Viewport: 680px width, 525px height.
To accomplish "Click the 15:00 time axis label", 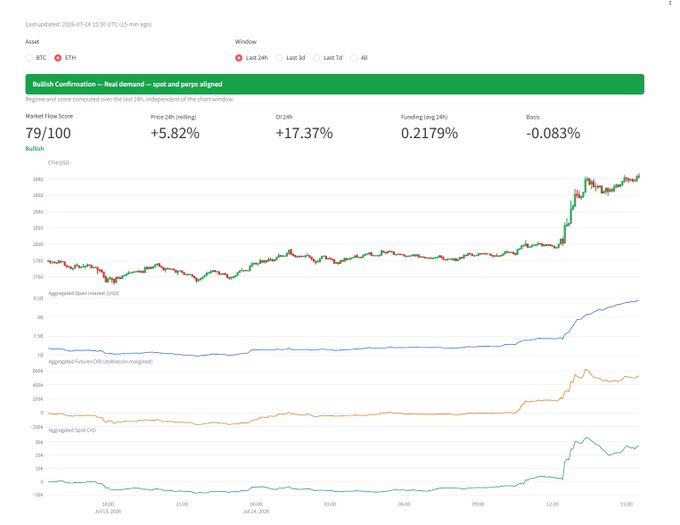I will (627, 504).
